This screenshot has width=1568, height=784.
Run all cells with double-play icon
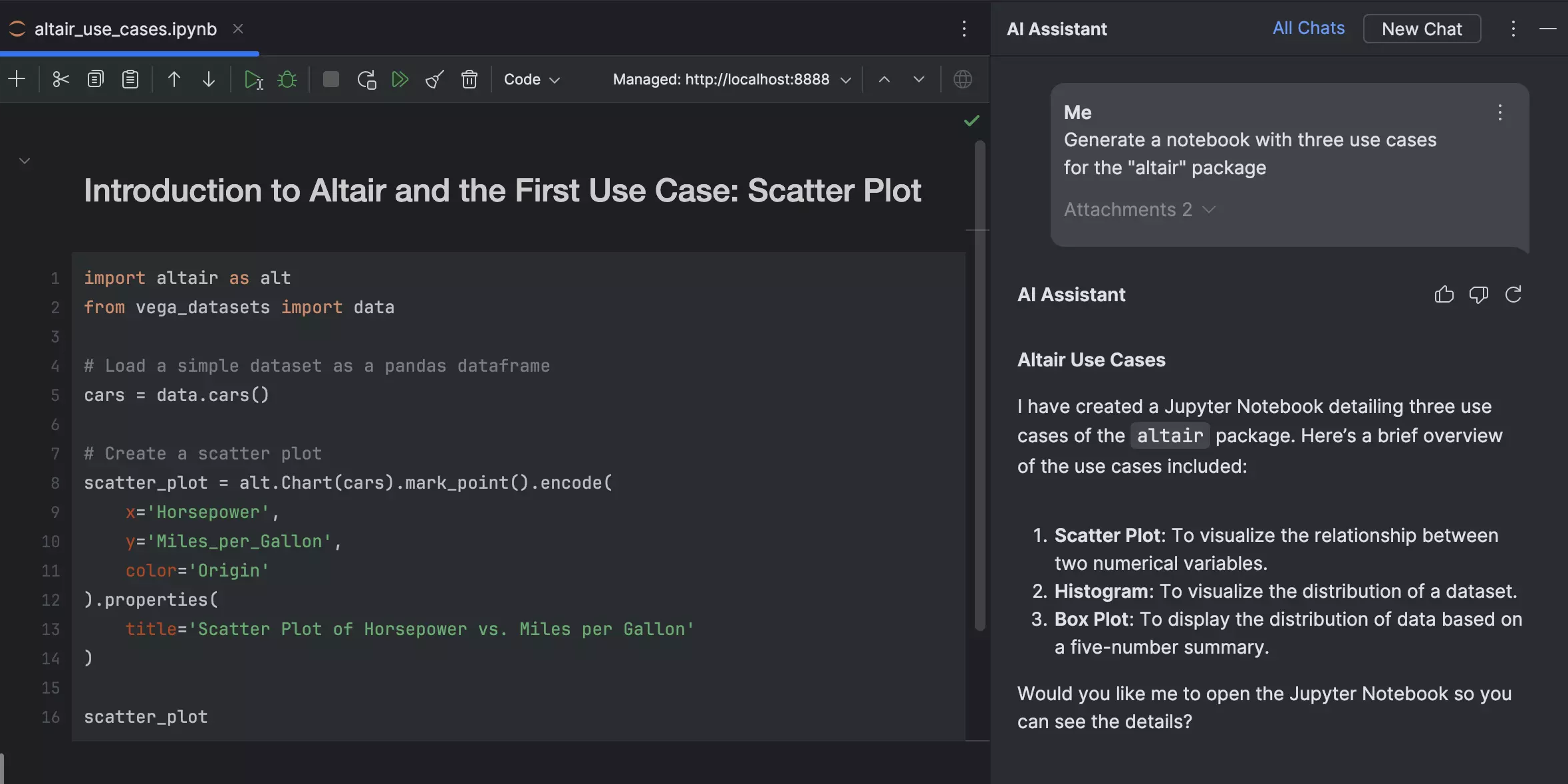(x=400, y=79)
